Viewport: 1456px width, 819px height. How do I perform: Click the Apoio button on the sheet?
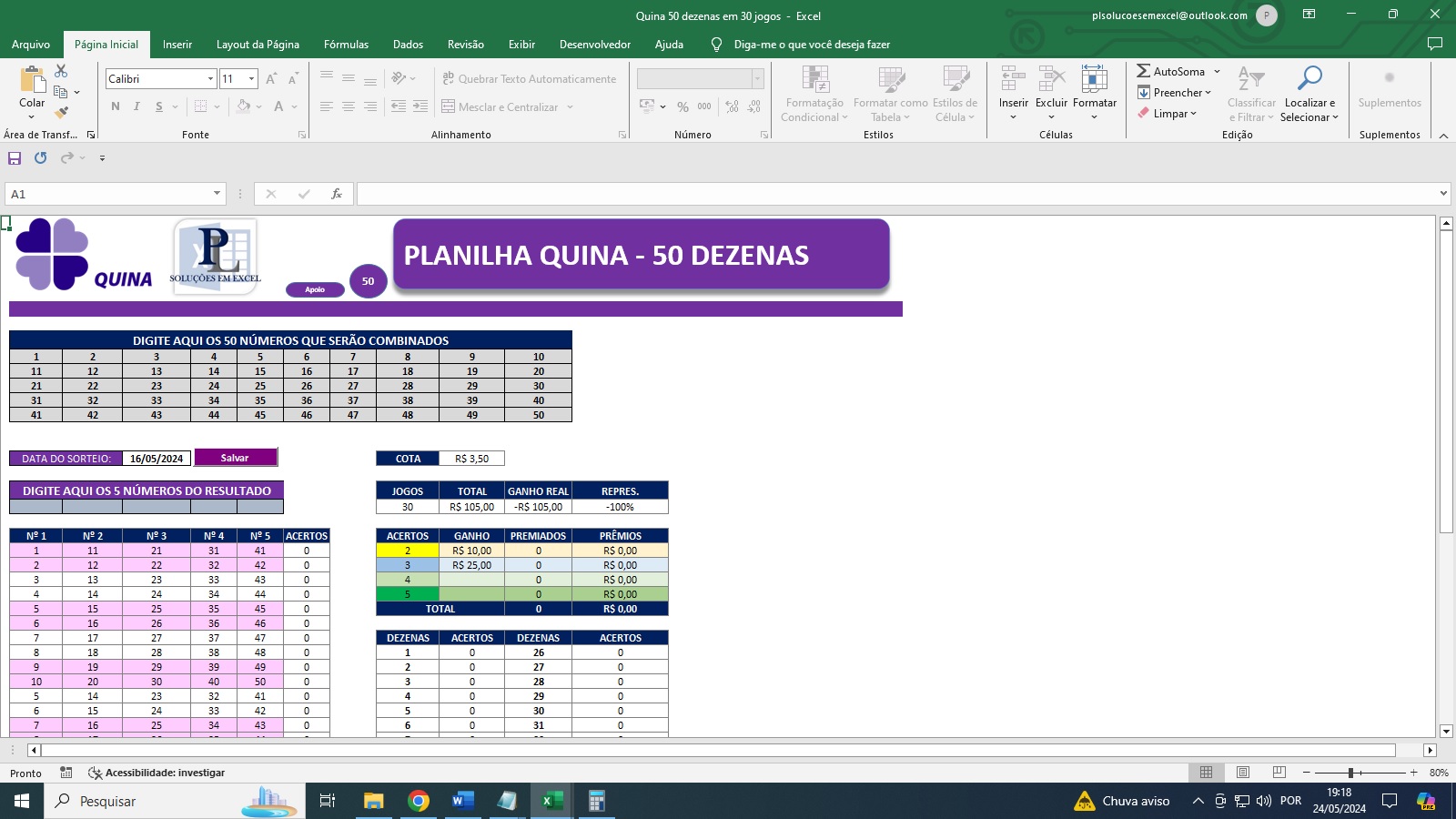tap(315, 289)
